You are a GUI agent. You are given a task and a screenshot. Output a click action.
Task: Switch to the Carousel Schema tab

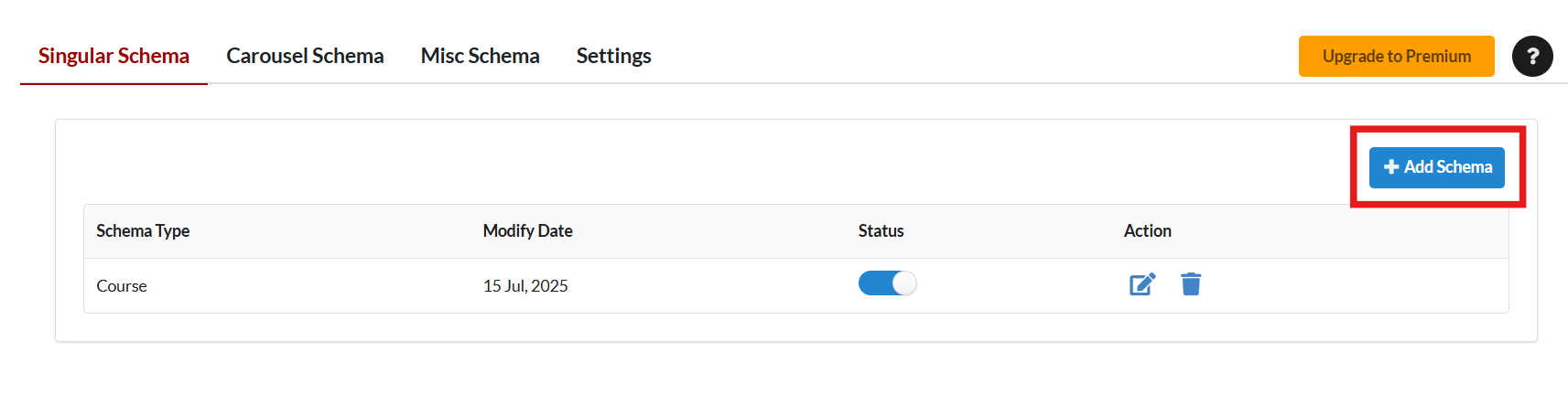(x=305, y=56)
